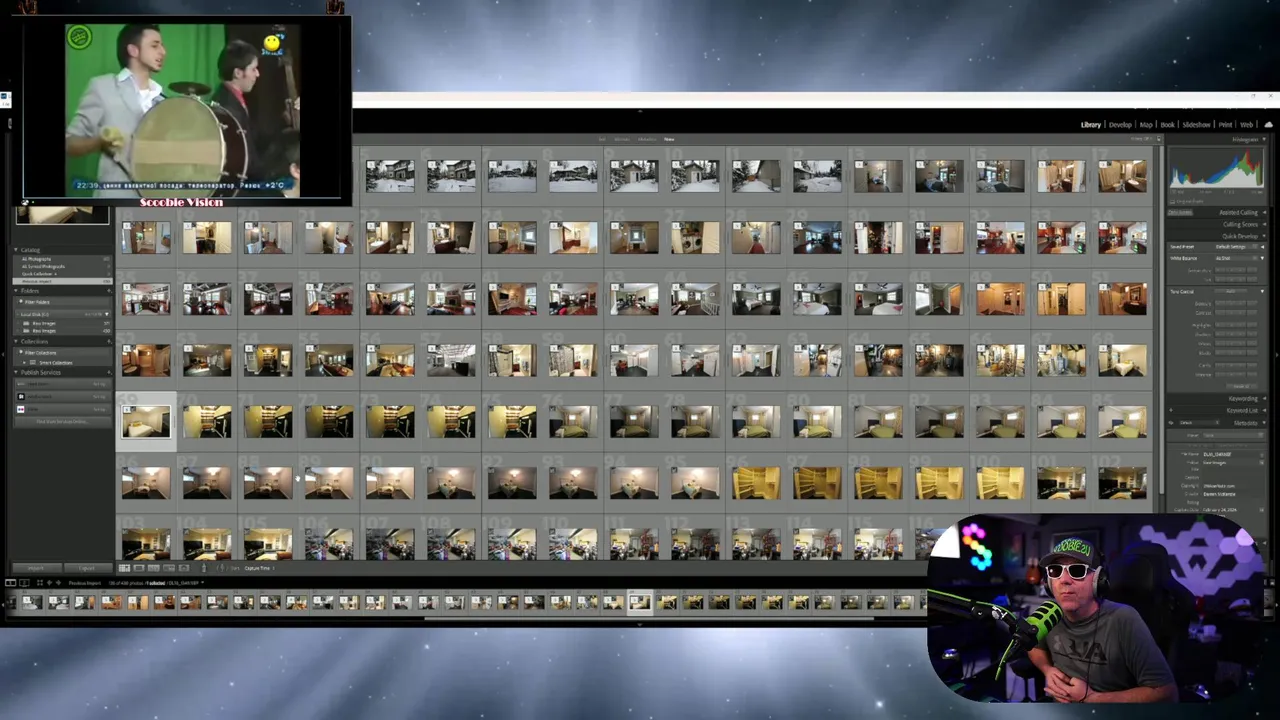Image resolution: width=1280 pixels, height=720 pixels.
Task: Collapse the Quick Develop panel
Action: point(1264,236)
